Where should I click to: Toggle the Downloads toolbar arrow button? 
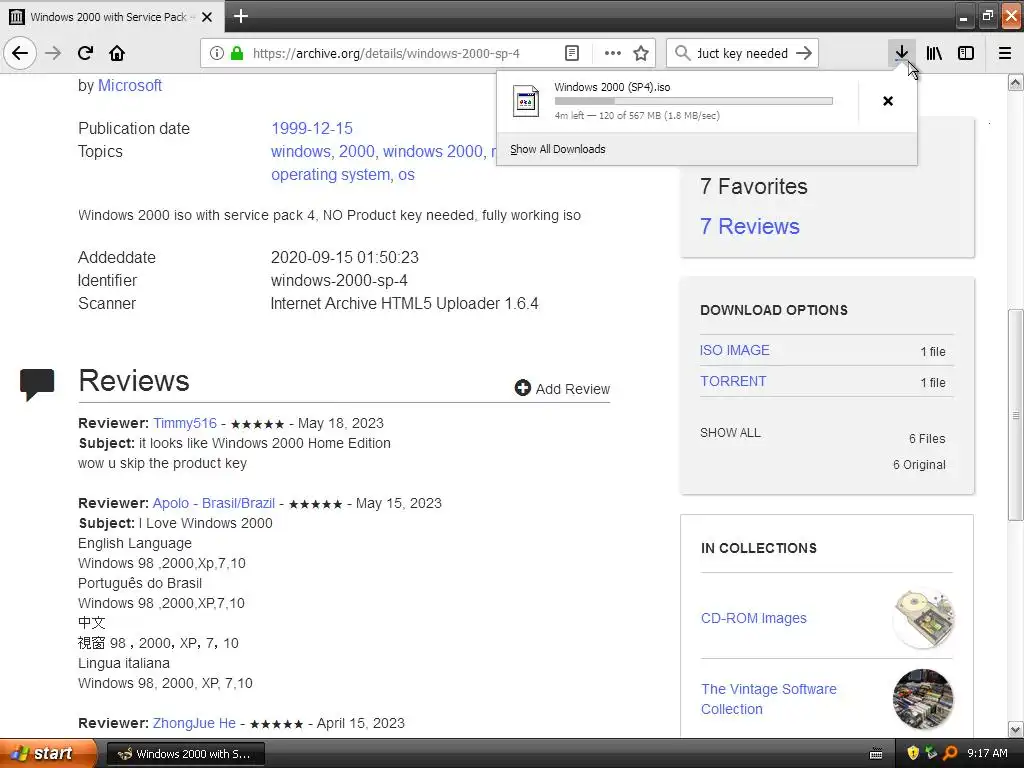(902, 53)
